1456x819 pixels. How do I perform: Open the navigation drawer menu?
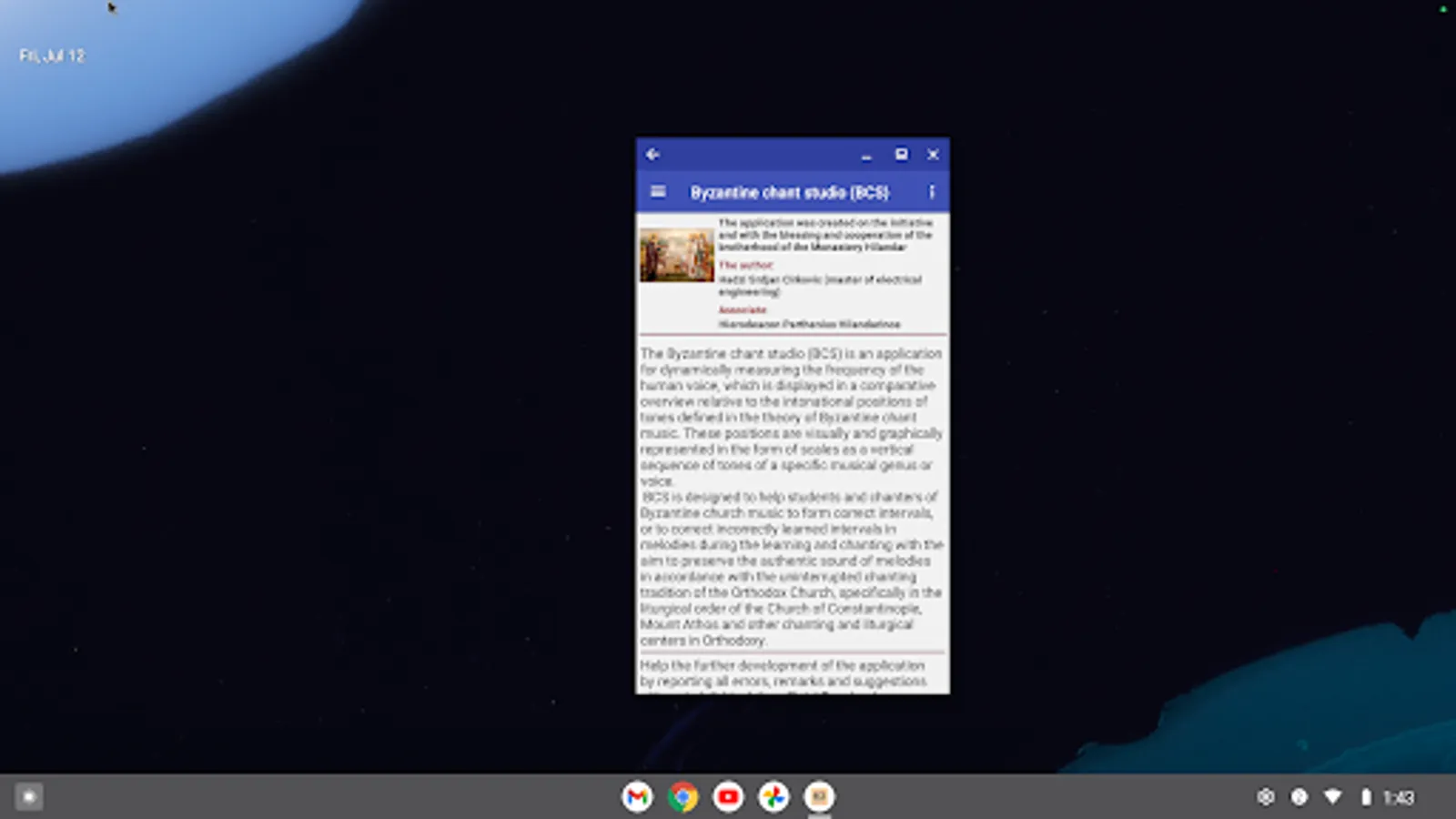point(657,192)
